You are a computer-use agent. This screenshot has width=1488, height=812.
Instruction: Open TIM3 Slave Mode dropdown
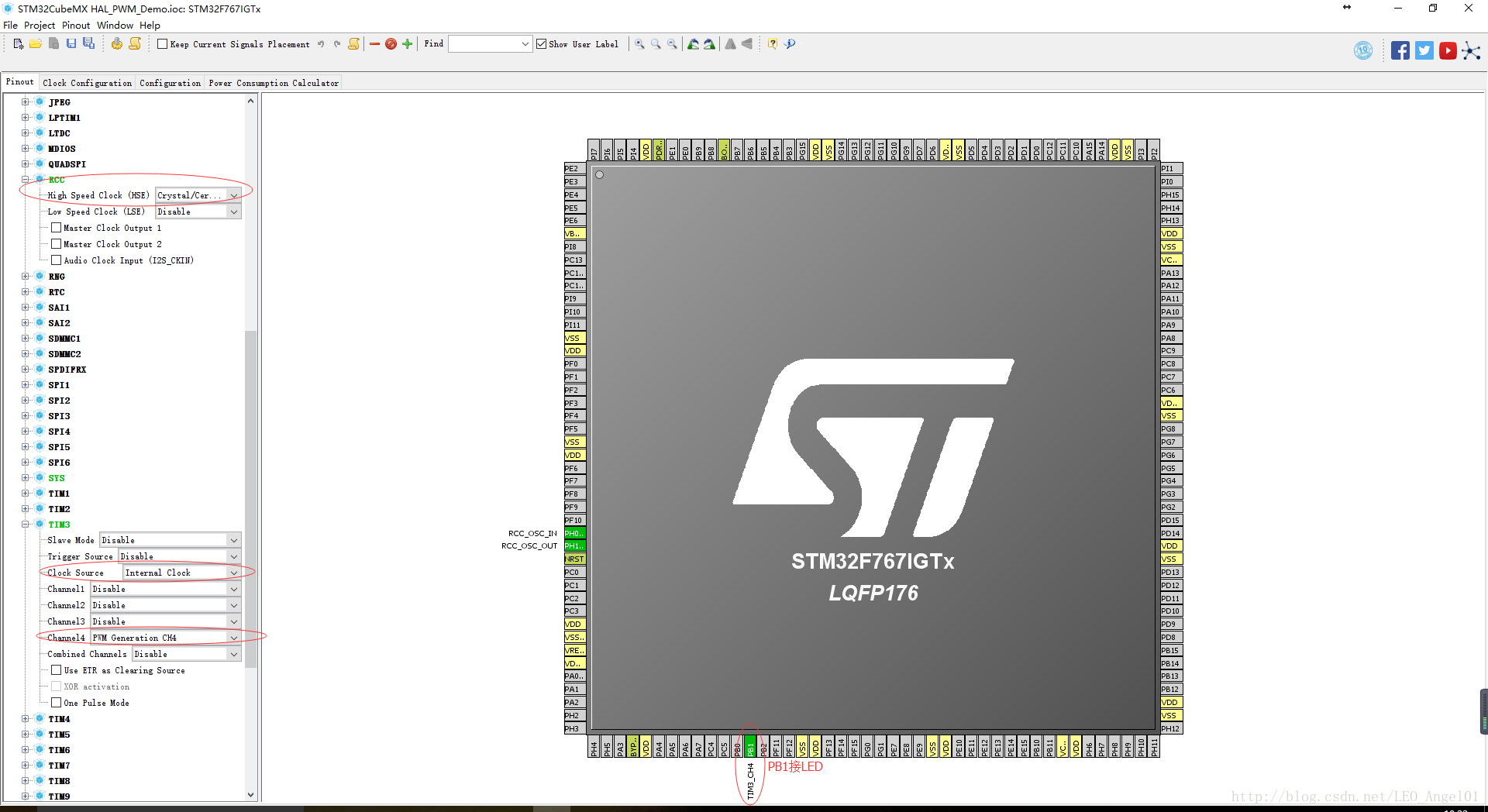pos(170,540)
